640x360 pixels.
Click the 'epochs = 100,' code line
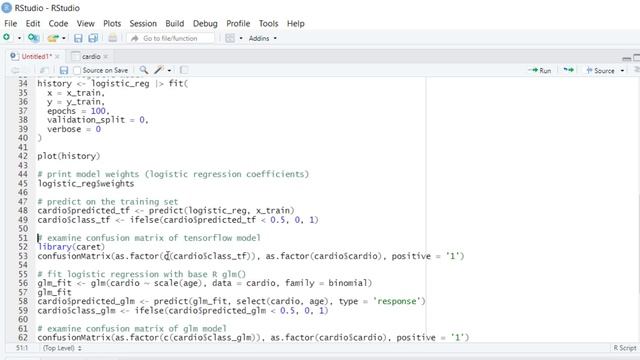(x=78, y=111)
